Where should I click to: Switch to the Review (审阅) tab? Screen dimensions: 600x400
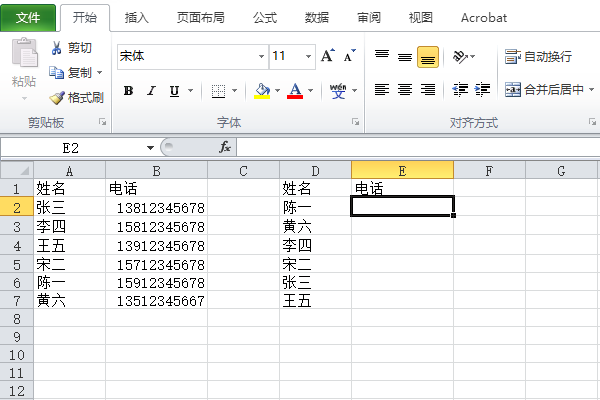(x=369, y=18)
